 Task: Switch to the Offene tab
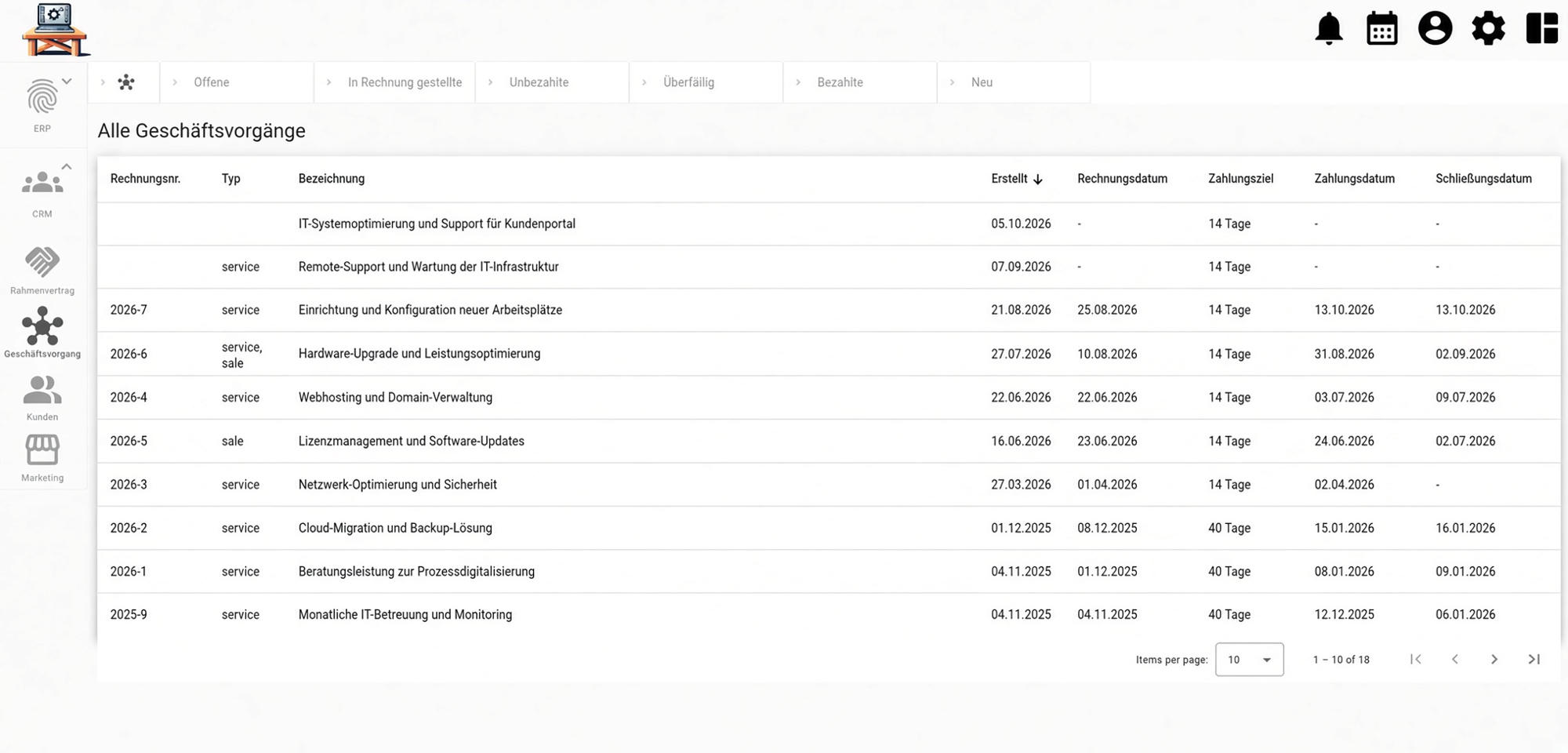(x=237, y=82)
